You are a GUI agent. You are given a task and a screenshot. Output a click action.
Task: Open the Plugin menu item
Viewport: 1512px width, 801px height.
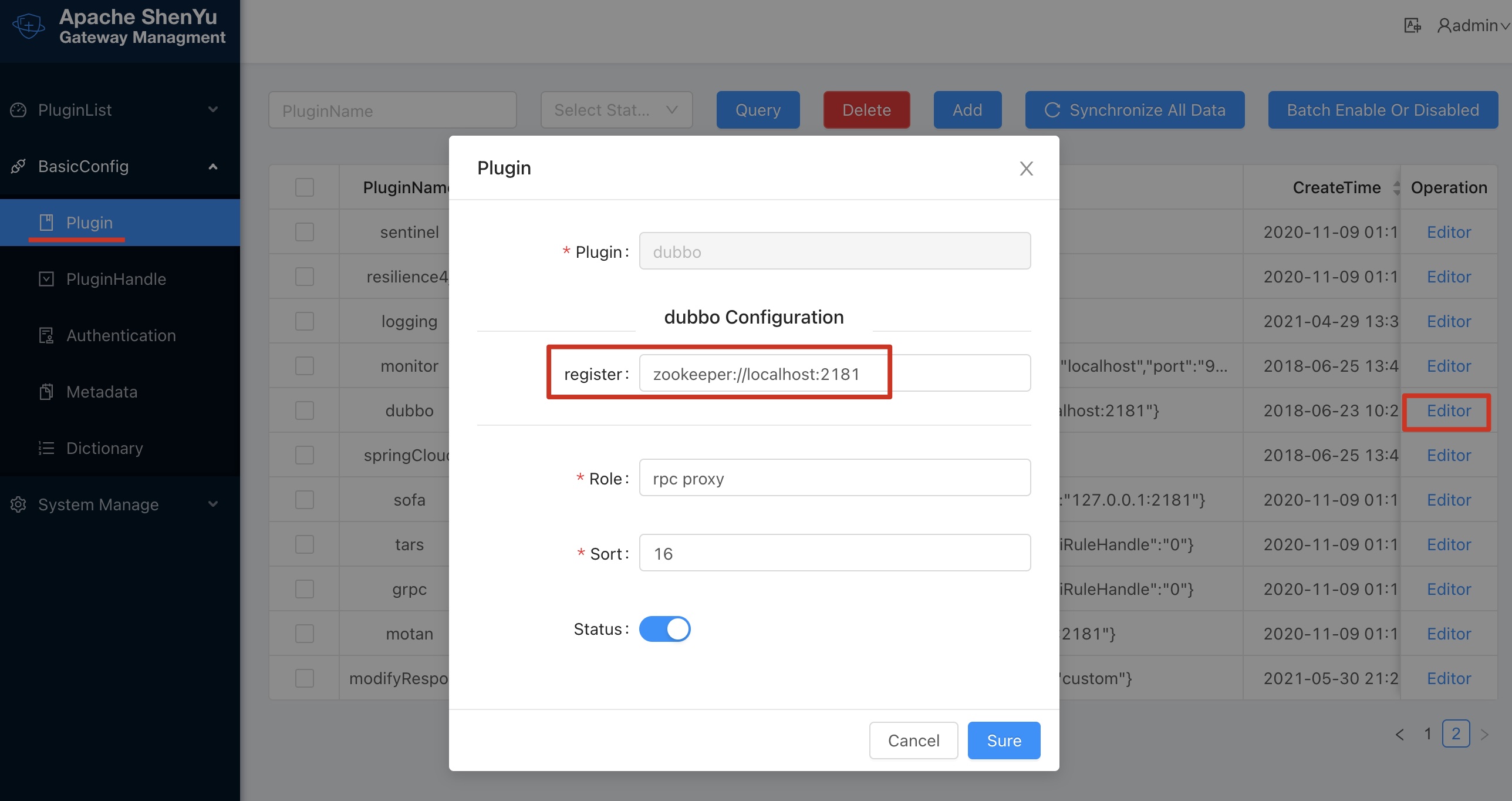tap(89, 223)
